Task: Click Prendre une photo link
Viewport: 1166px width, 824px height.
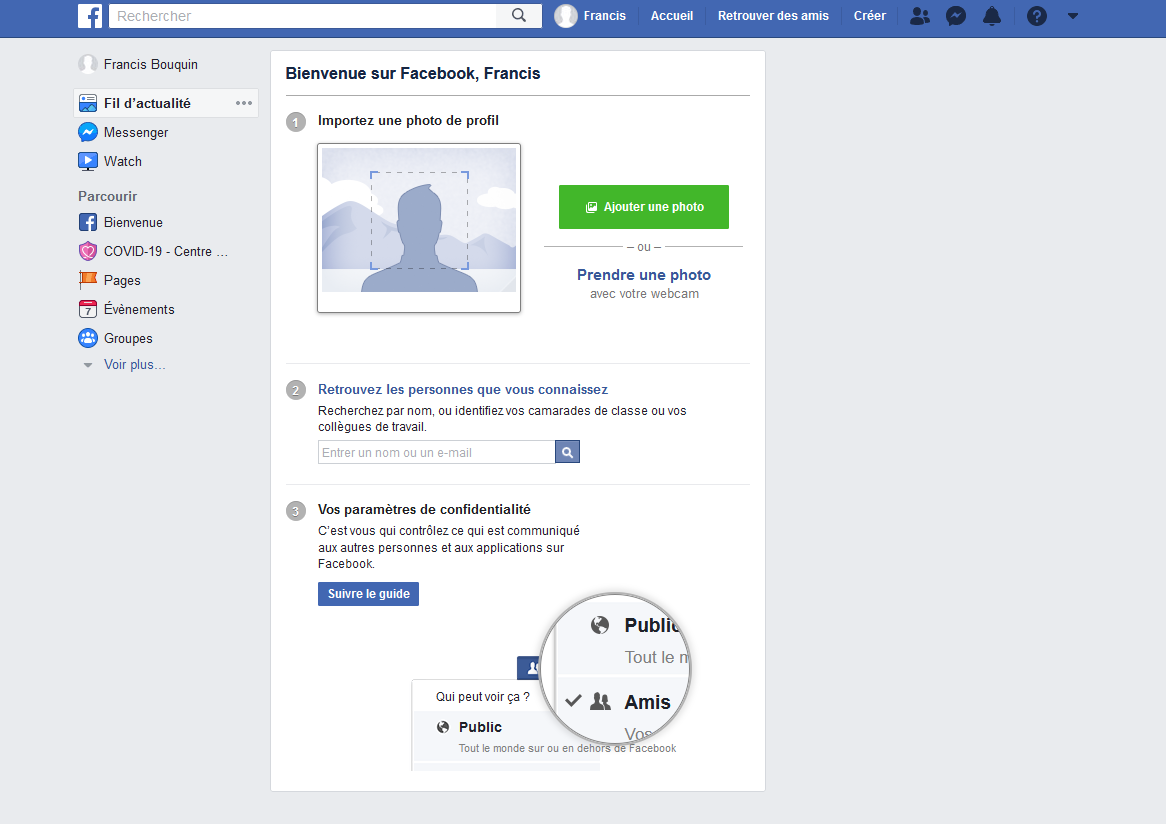Action: 643,275
